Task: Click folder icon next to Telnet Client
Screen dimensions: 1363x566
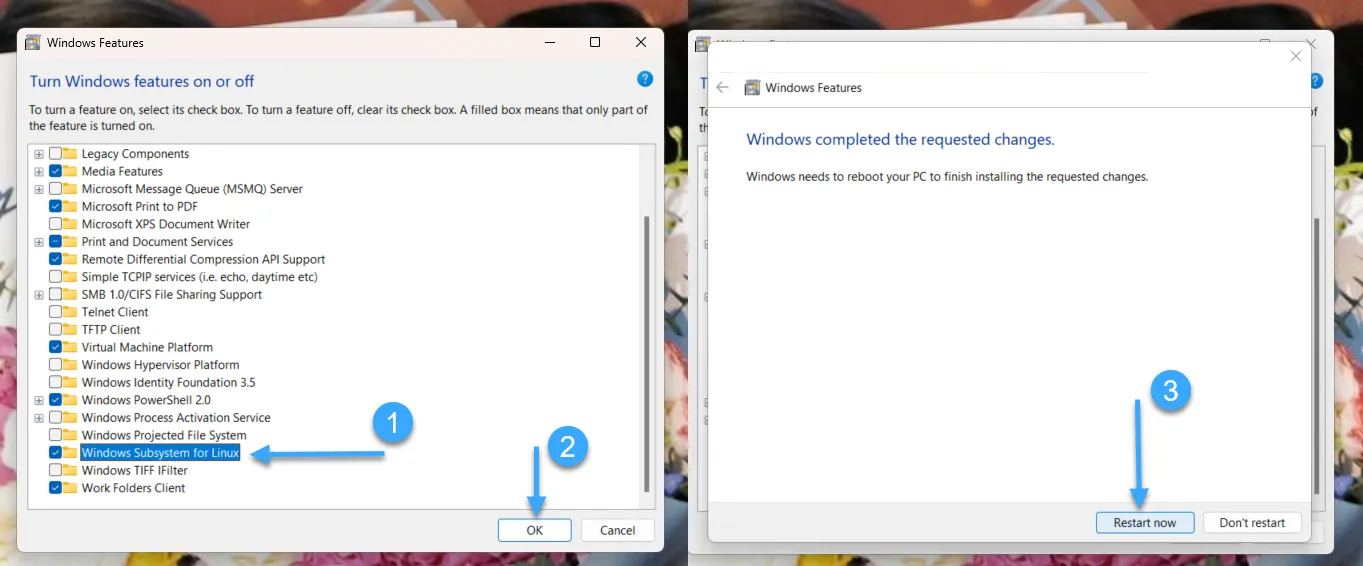Action: 70,312
